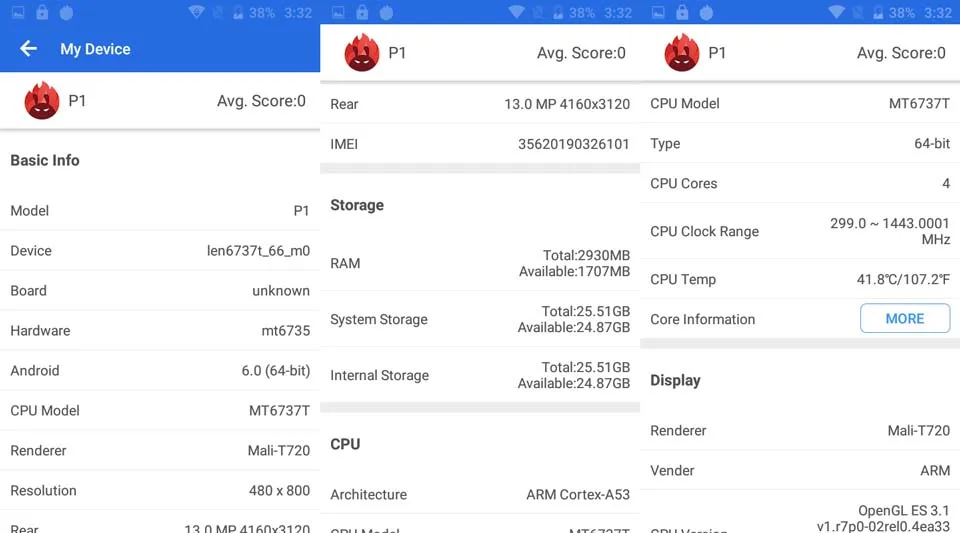This screenshot has height=533, width=960.
Task: Tap the Wi-Fi icon in right status bar
Action: 836,12
